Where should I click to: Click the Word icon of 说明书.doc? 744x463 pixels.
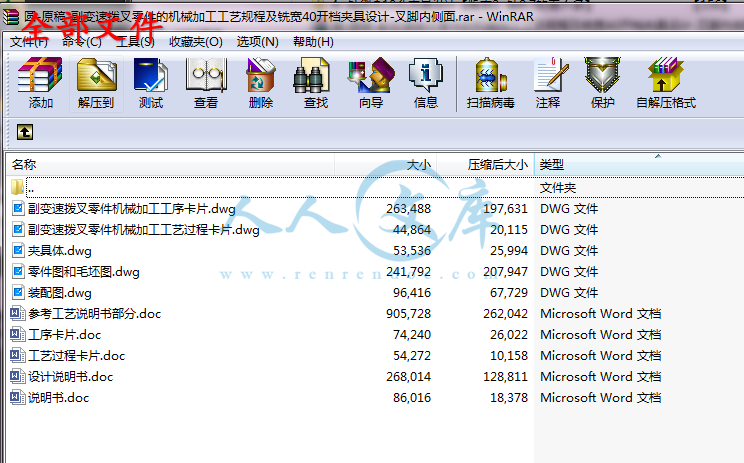pyautogui.click(x=18, y=397)
